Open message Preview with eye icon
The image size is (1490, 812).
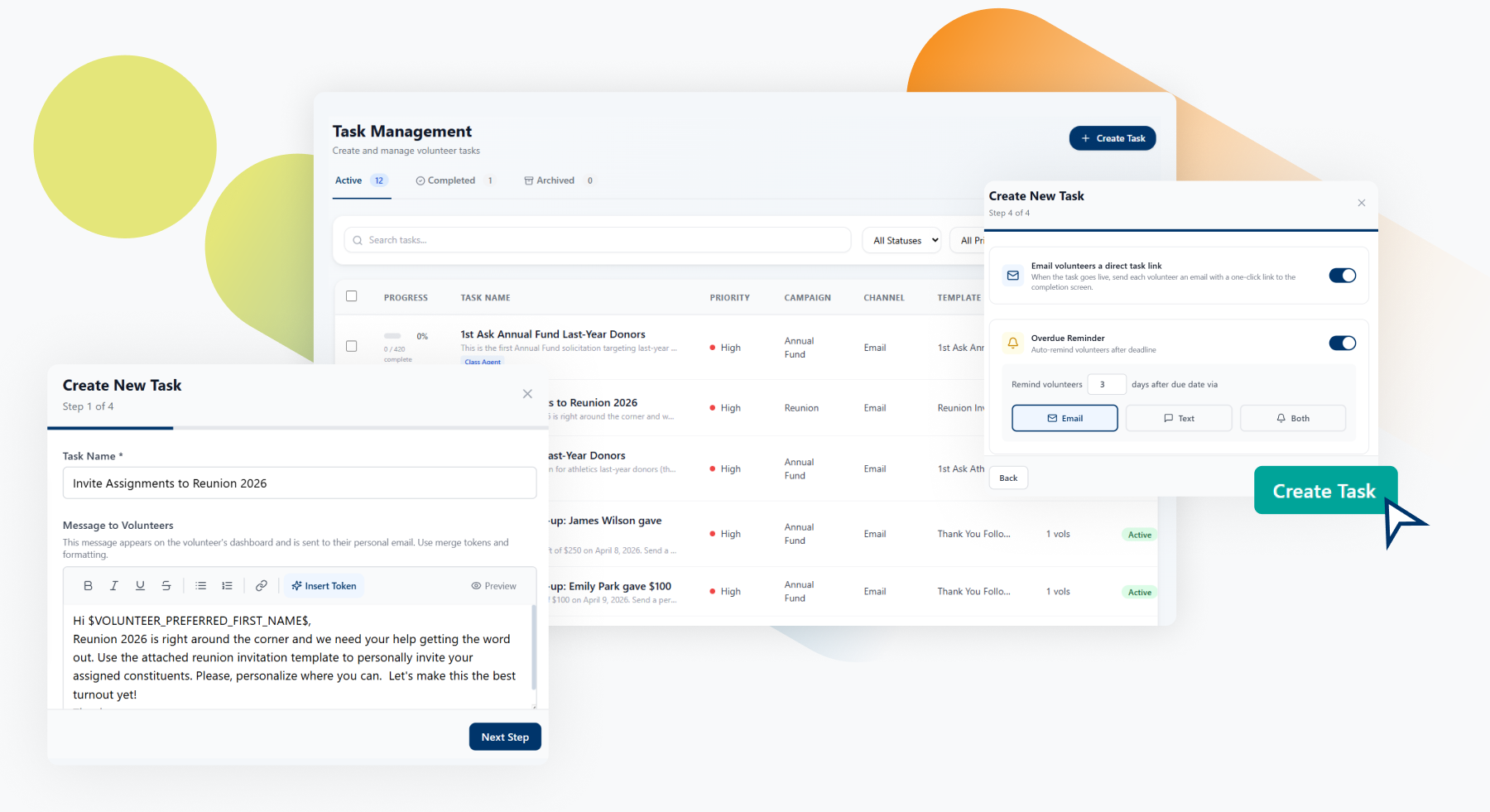[493, 586]
